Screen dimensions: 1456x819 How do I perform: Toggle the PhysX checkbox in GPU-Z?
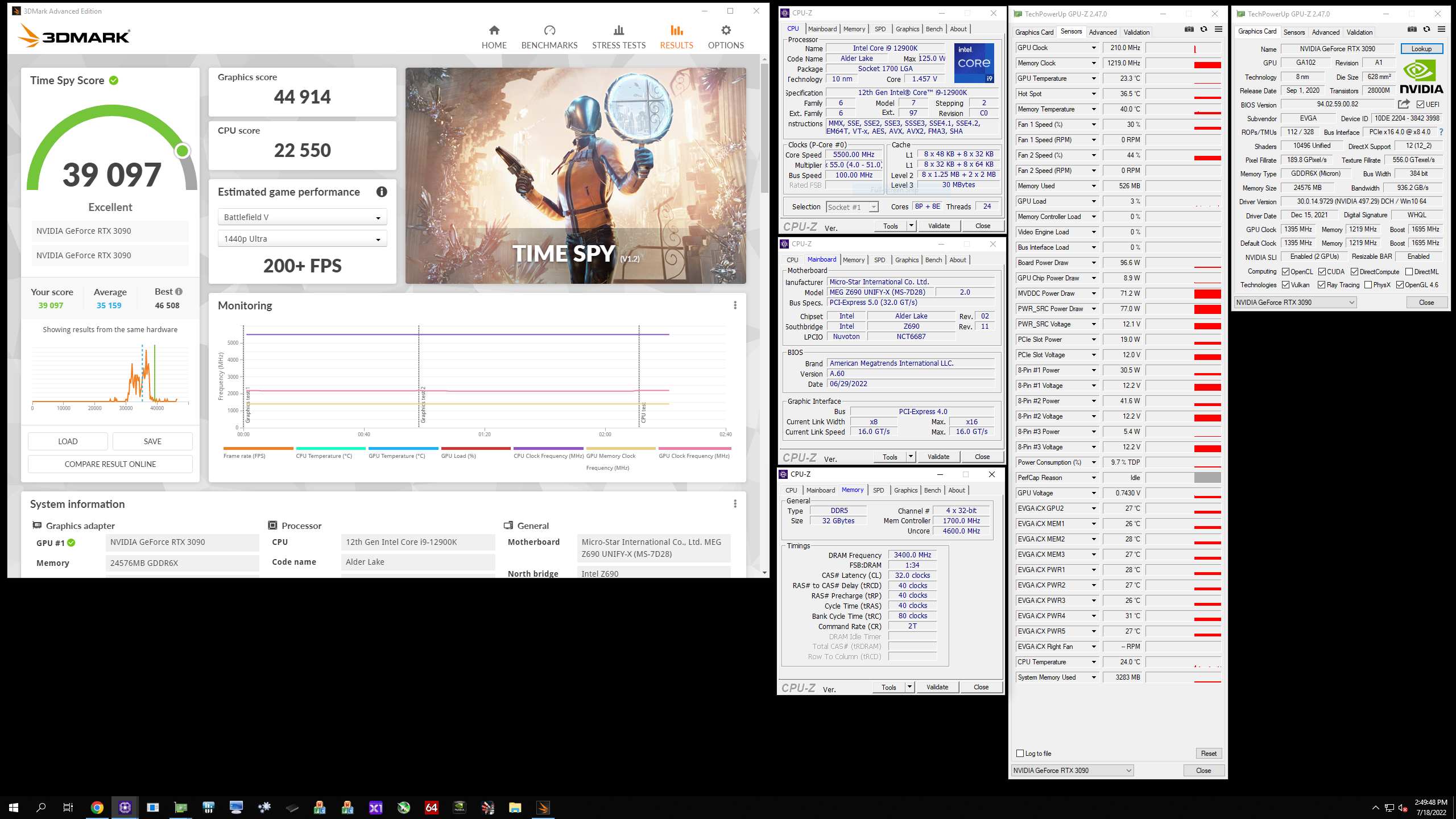click(1368, 285)
